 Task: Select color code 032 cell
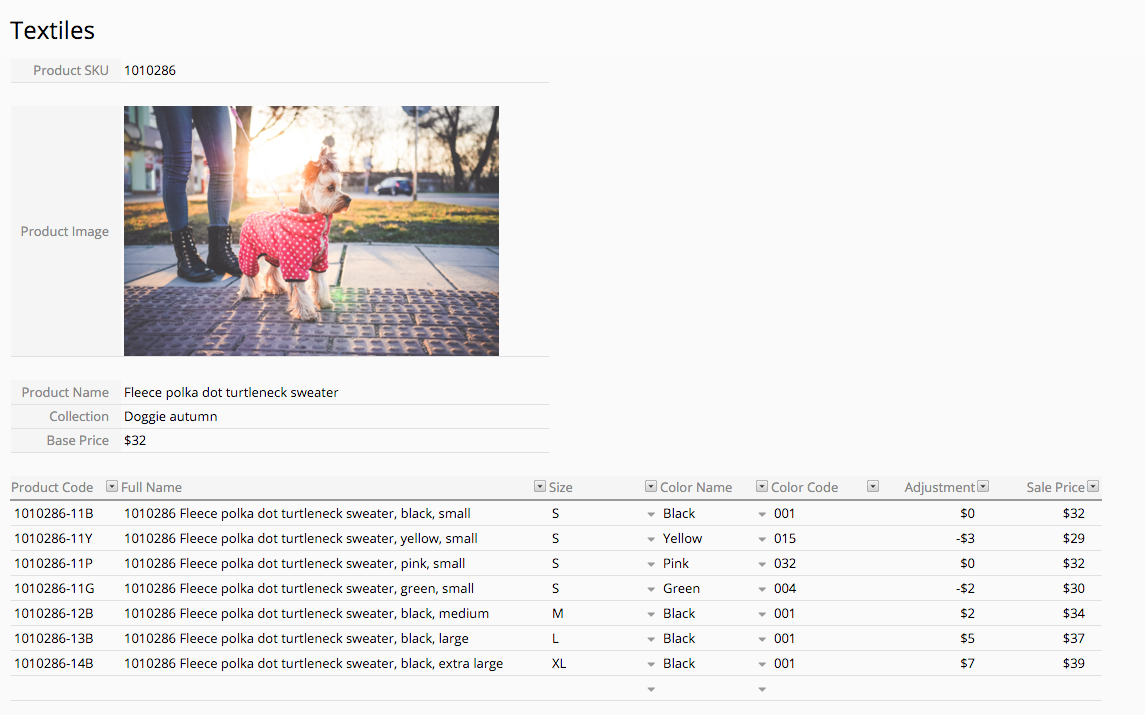[785, 563]
